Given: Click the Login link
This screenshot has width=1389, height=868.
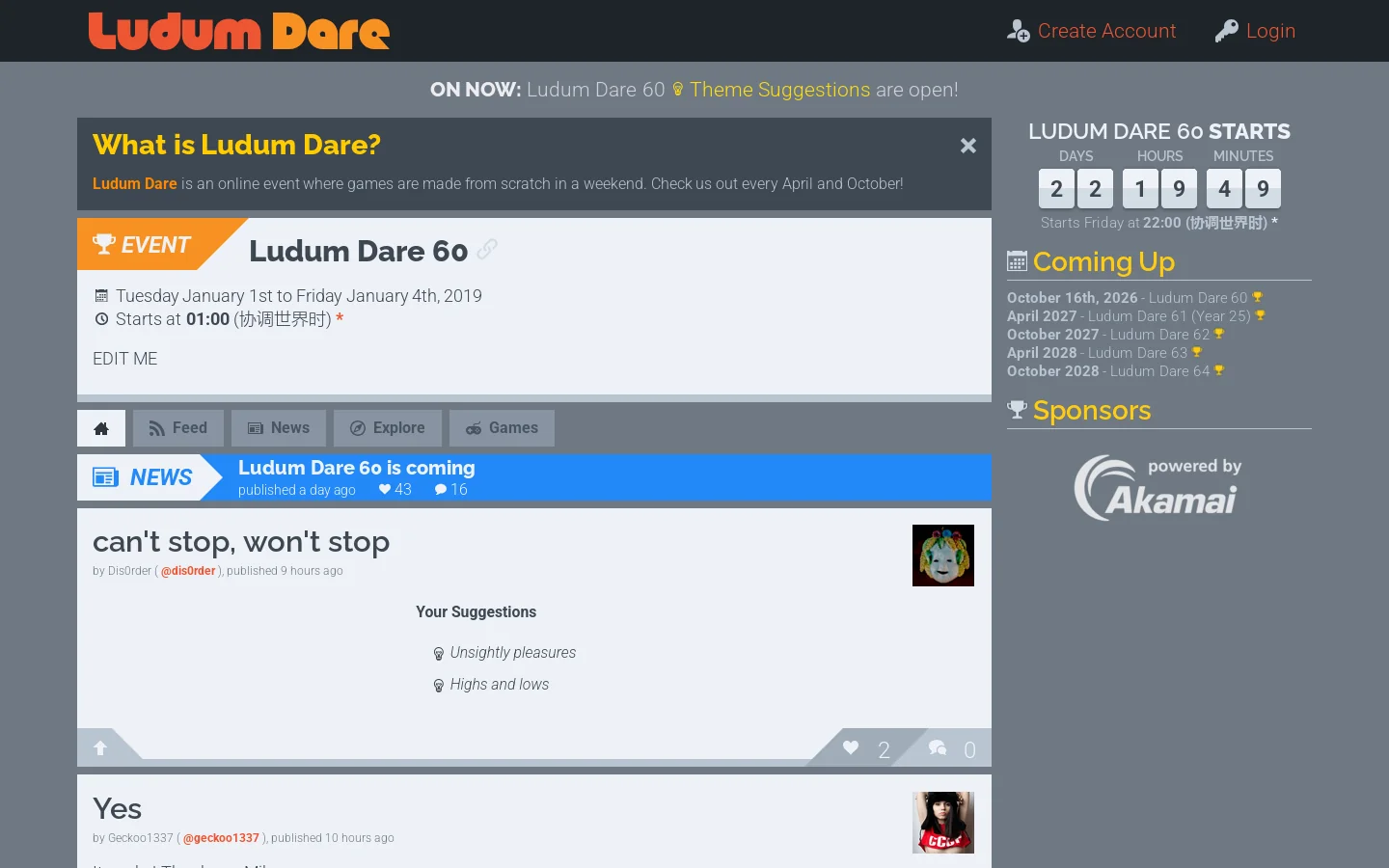Looking at the screenshot, I should [x=1270, y=31].
